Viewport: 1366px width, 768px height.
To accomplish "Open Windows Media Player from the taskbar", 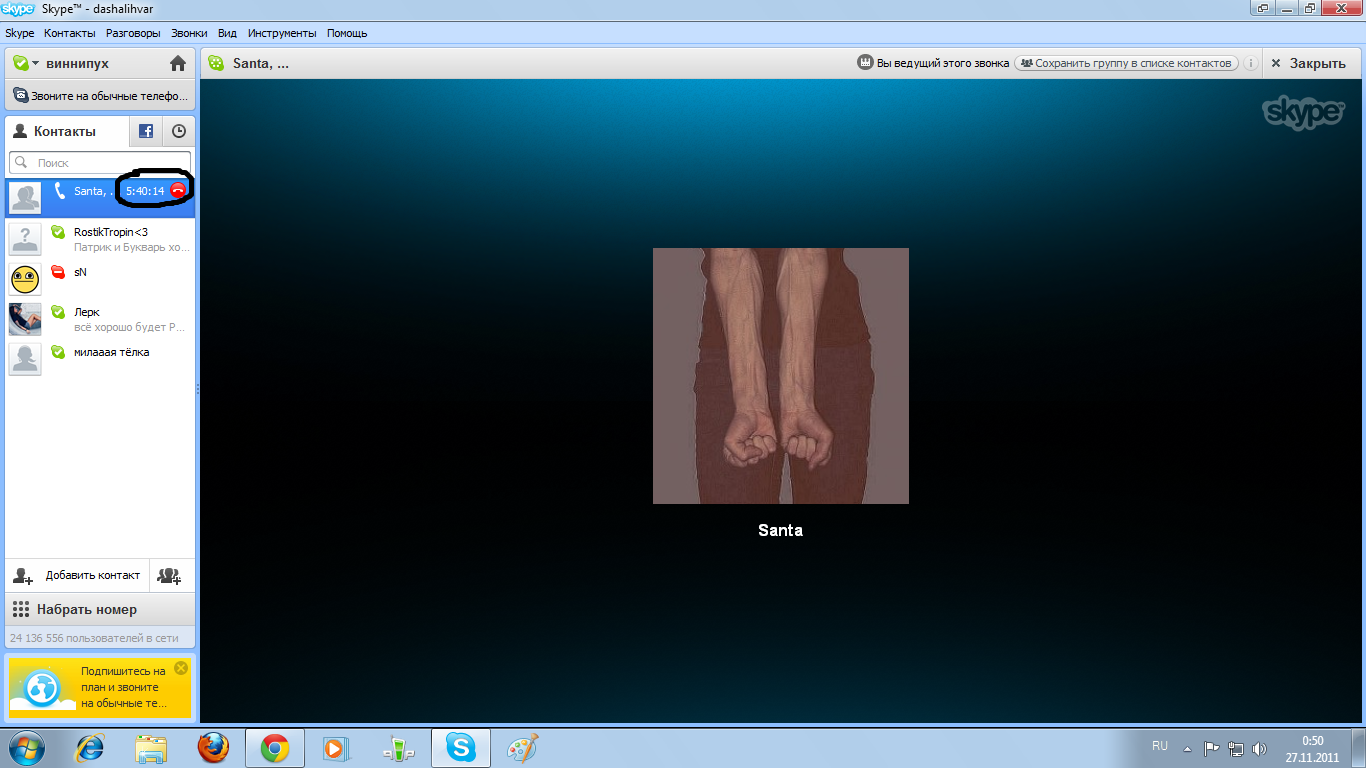I will 336,748.
